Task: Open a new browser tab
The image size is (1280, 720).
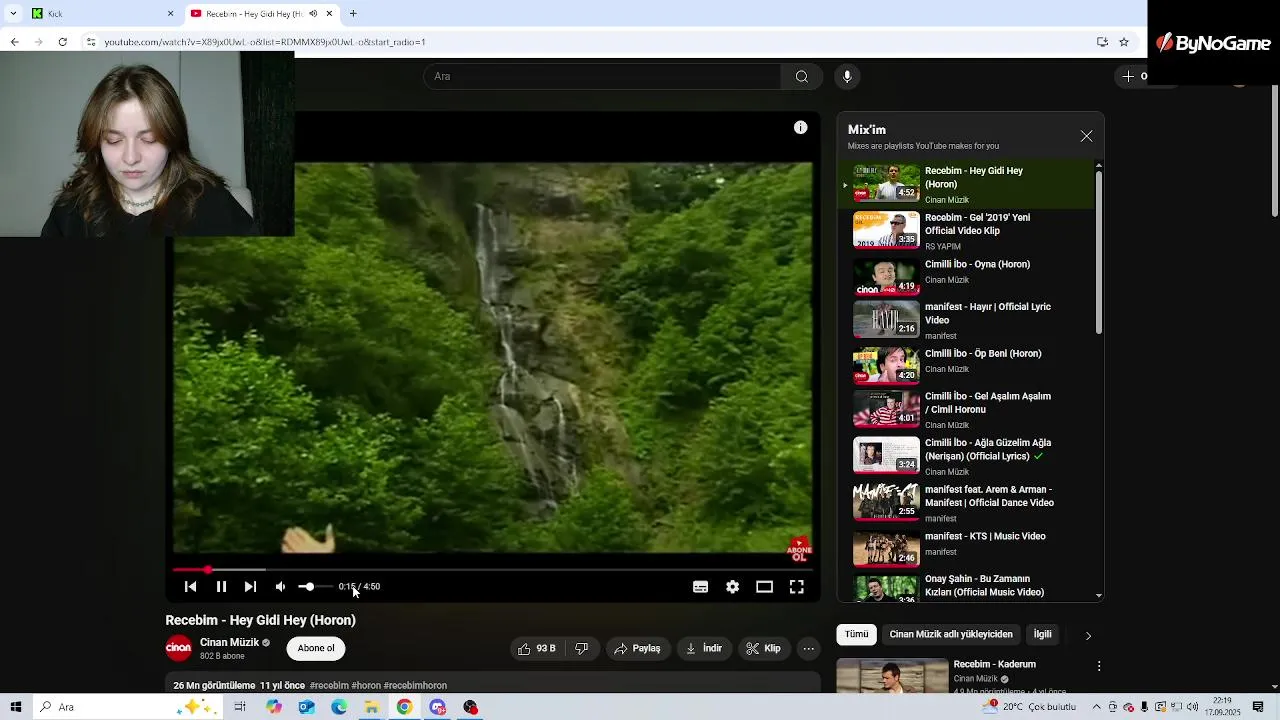Action: (353, 14)
